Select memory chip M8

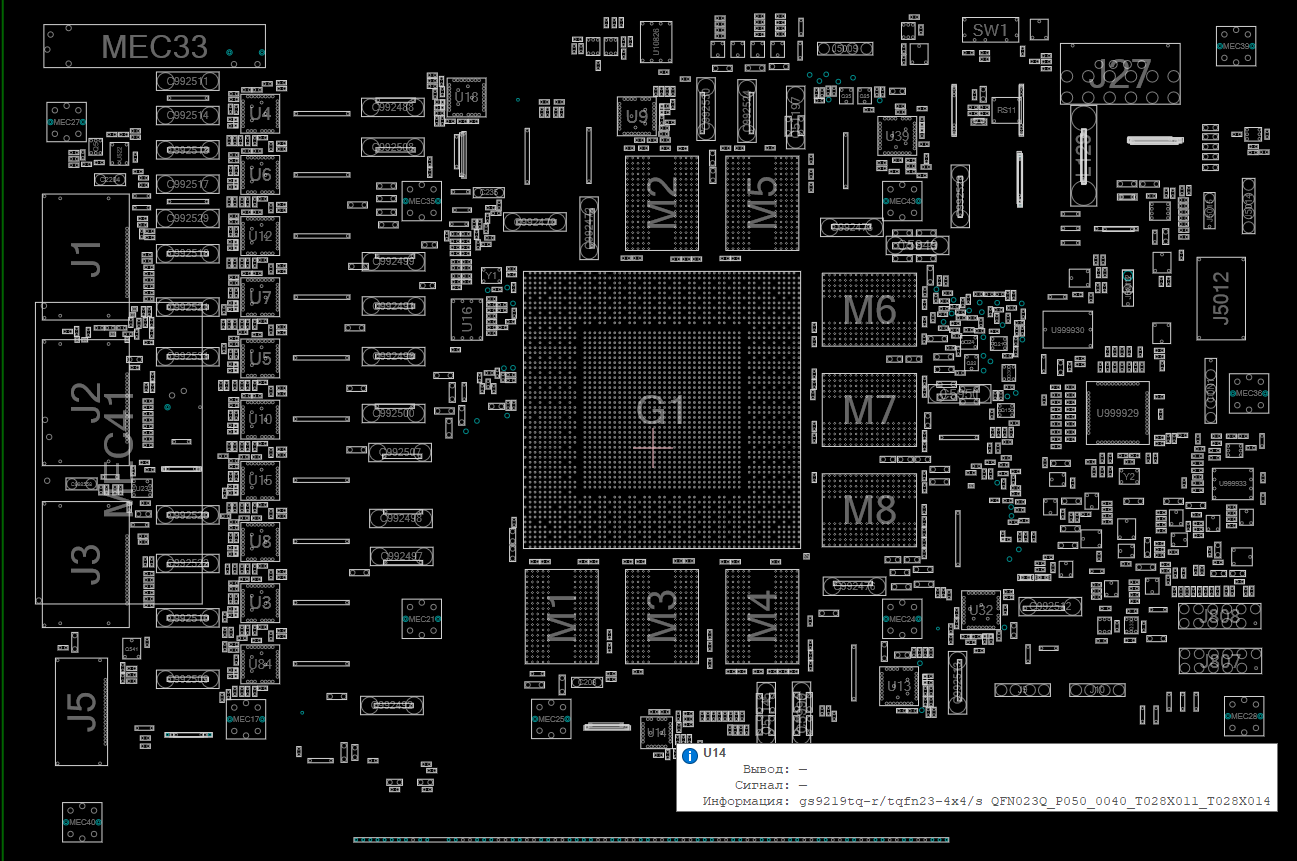pyautogui.click(x=869, y=510)
